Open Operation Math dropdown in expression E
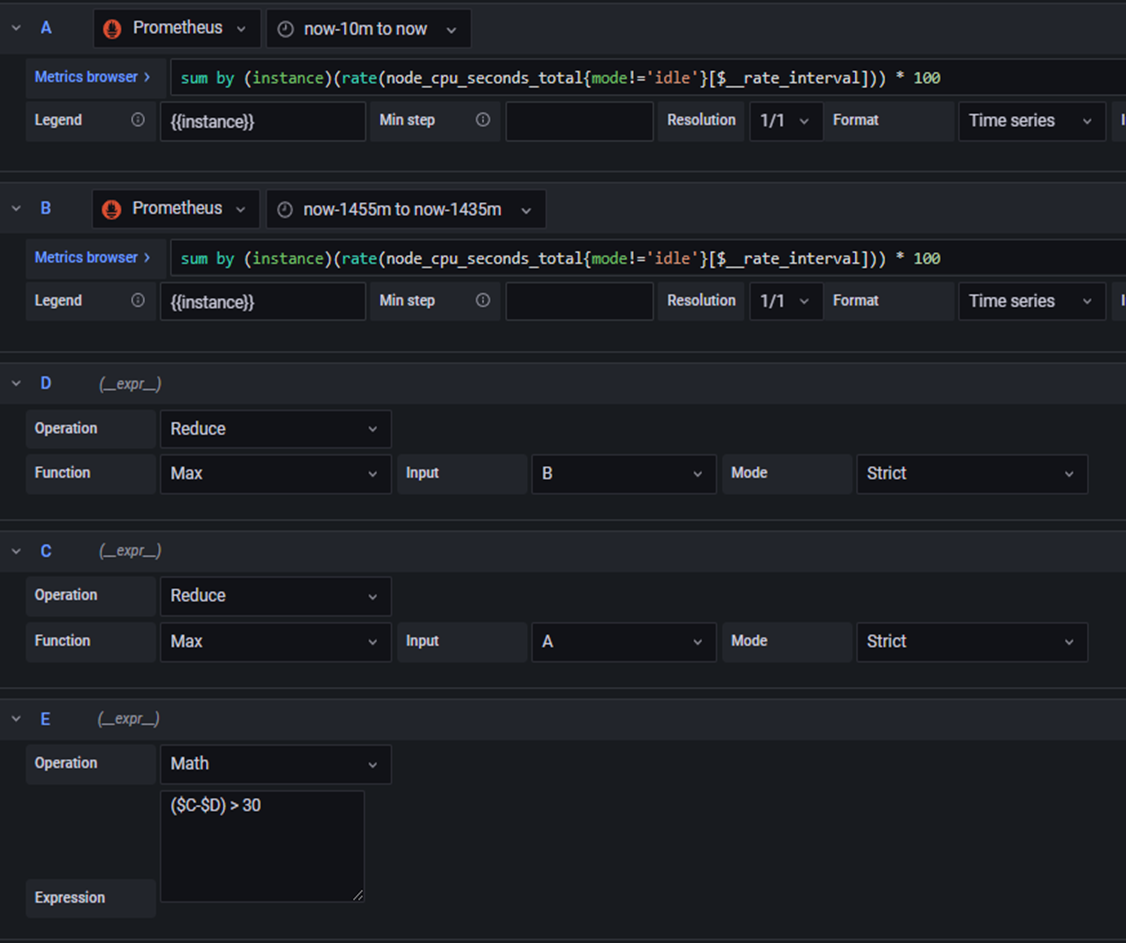The image size is (1126, 943). pyautogui.click(x=276, y=763)
